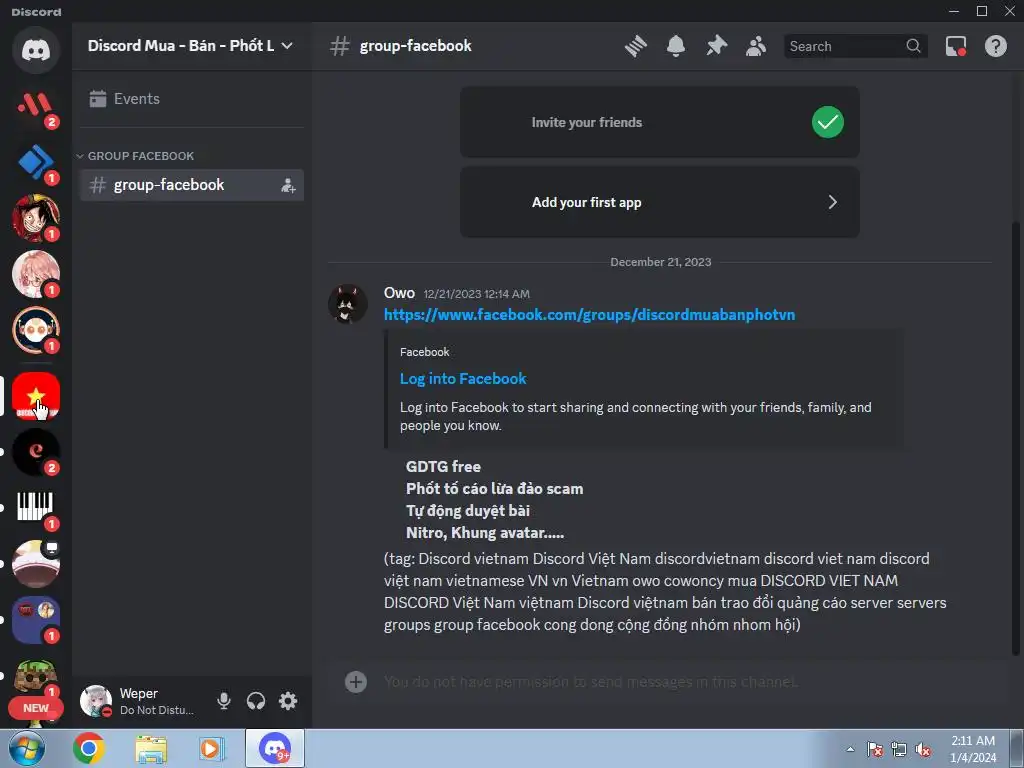Open the piano keys server
Screen dimensions: 1024x768
pyautogui.click(x=36, y=507)
